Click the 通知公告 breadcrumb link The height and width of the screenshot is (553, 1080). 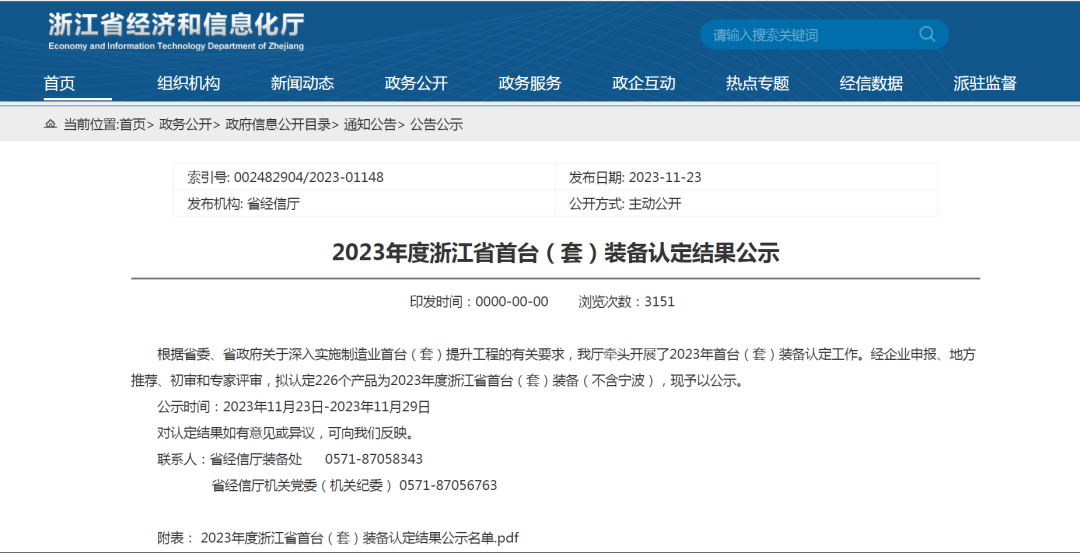tap(370, 125)
